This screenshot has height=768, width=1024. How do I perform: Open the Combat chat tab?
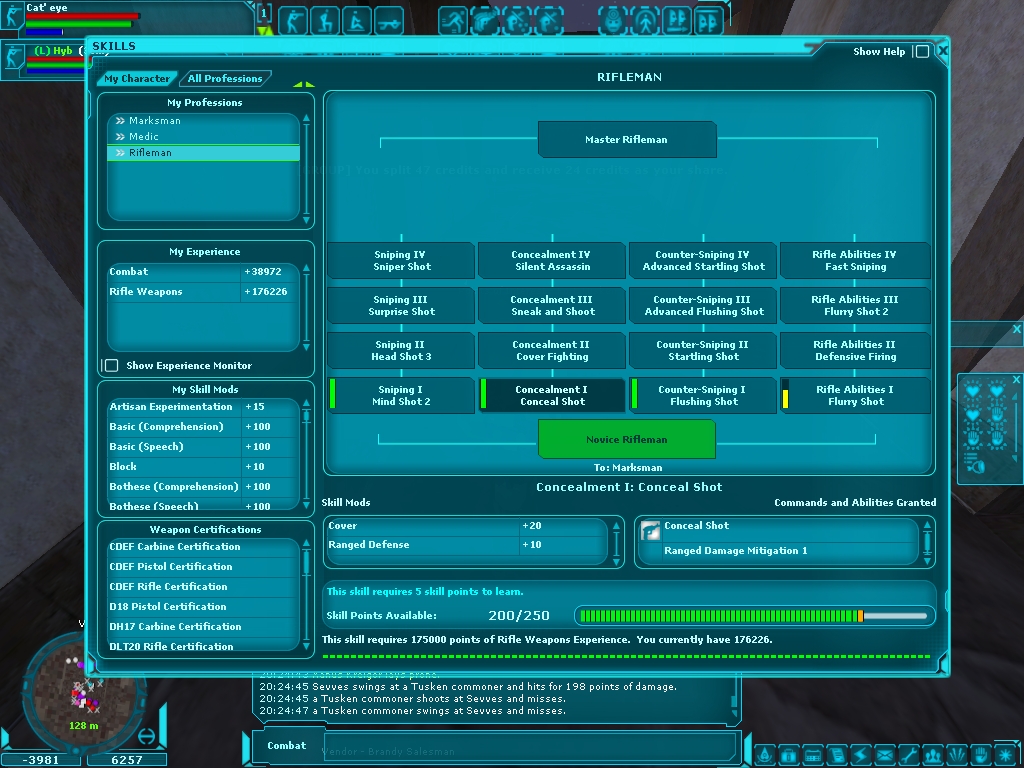[287, 746]
